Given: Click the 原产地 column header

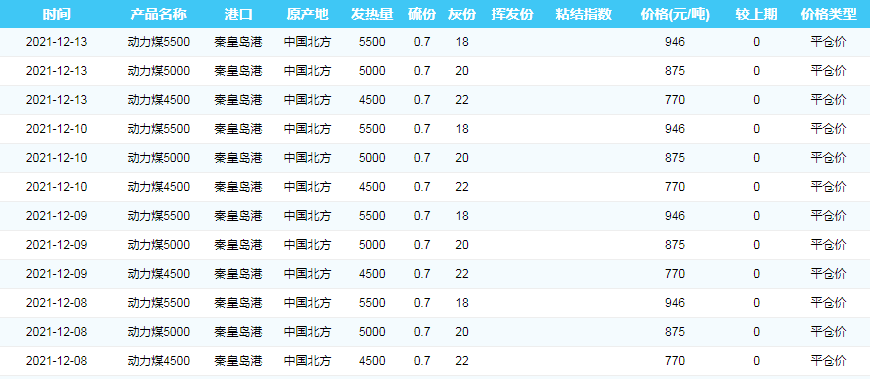Looking at the screenshot, I should point(307,14).
